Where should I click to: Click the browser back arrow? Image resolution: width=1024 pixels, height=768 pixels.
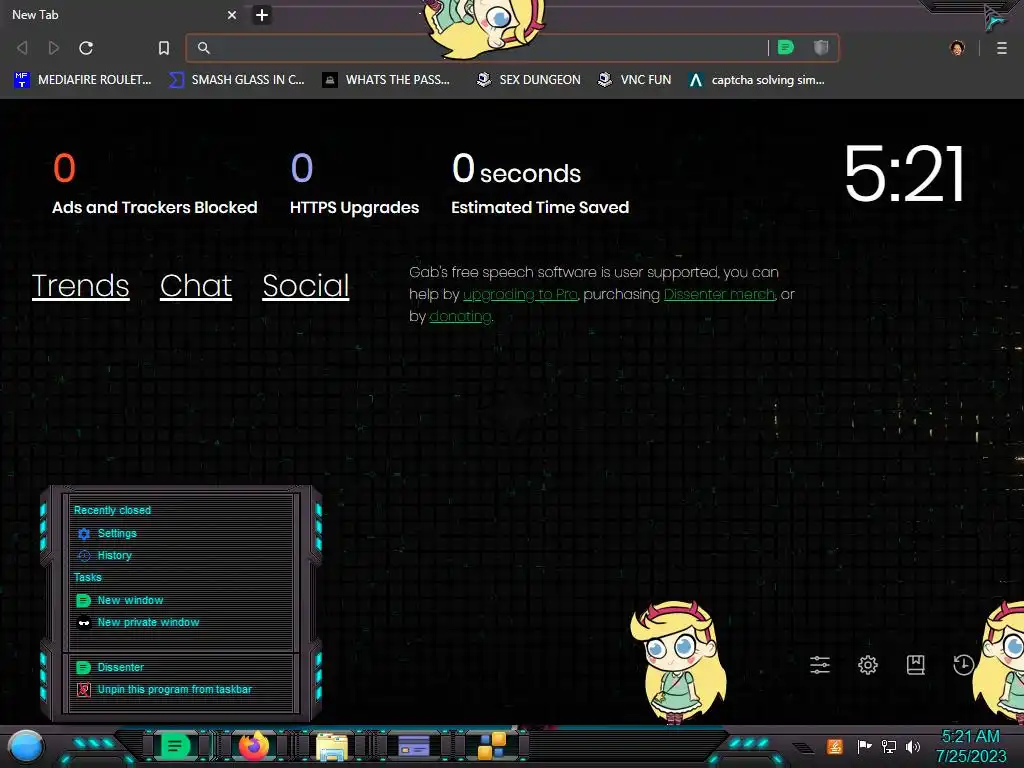[x=22, y=48]
